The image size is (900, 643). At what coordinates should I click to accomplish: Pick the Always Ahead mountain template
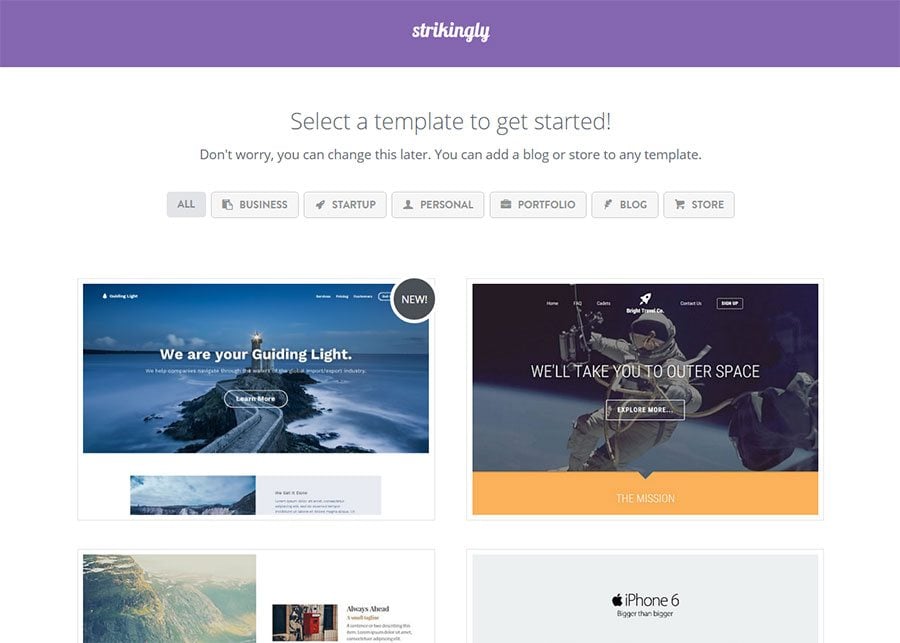pyautogui.click(x=256, y=597)
